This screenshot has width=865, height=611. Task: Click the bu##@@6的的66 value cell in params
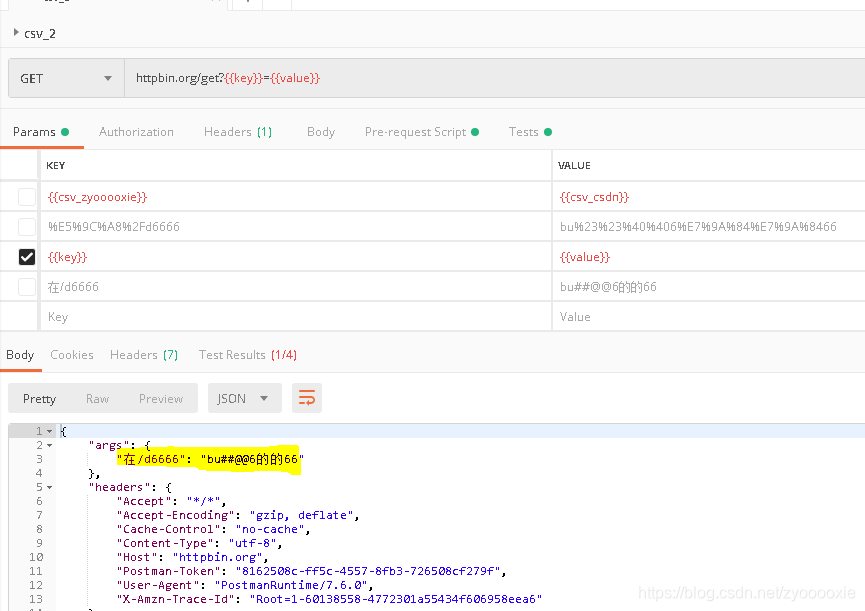tap(709, 287)
